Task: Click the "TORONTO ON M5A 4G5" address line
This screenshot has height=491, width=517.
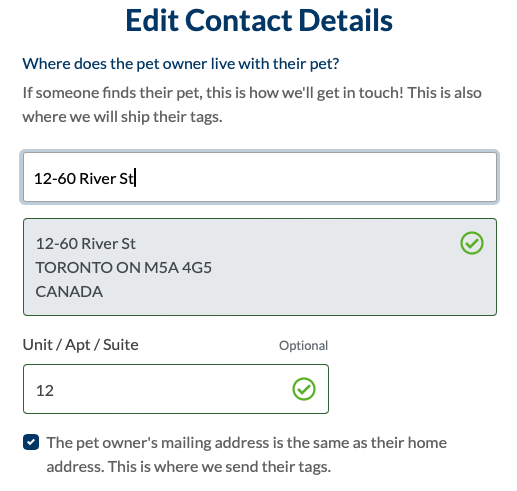Action: click(x=124, y=268)
